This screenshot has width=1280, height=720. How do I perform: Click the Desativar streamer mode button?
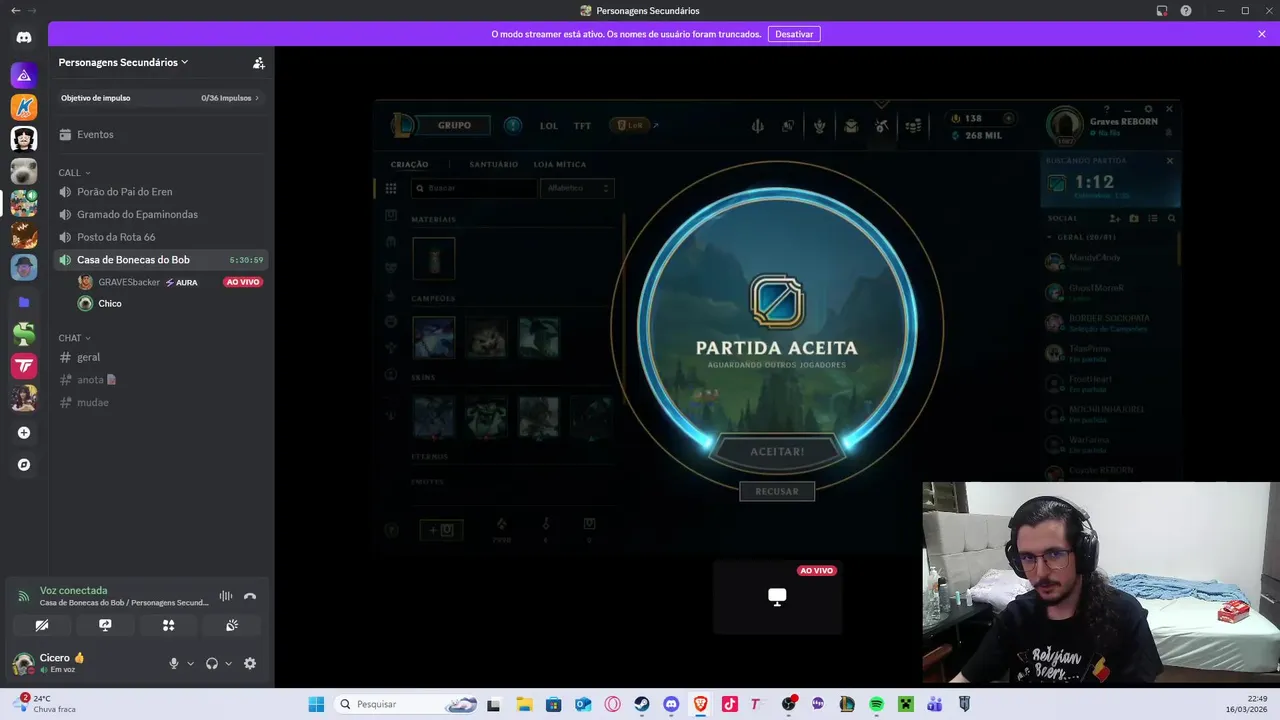[x=794, y=34]
